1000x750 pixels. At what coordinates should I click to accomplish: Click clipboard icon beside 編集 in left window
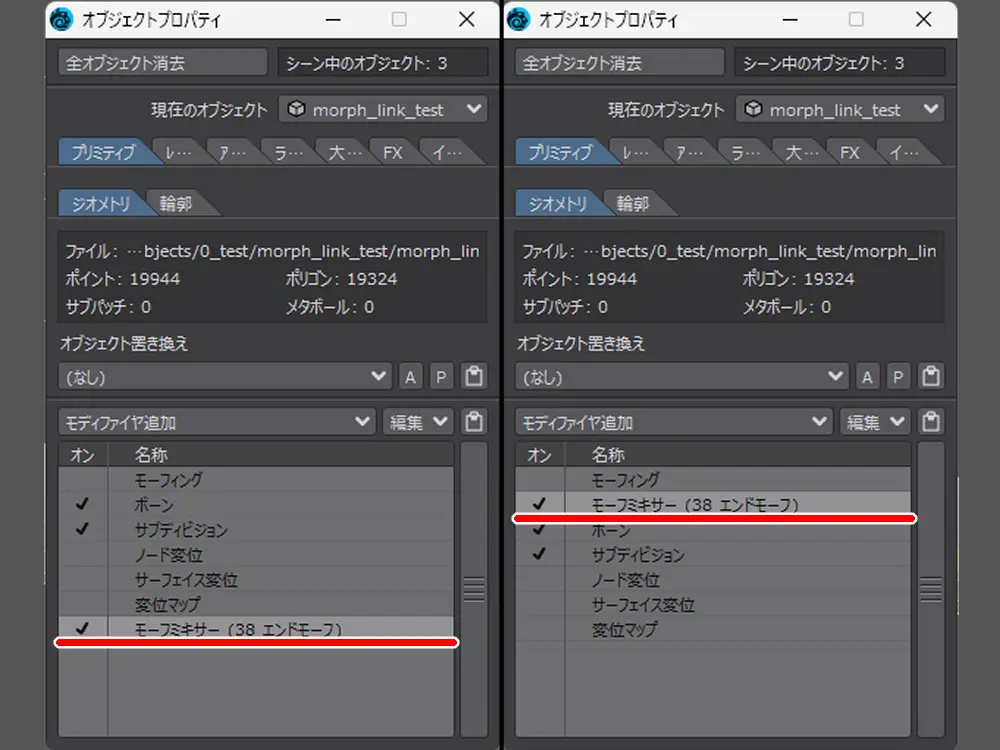[x=474, y=422]
